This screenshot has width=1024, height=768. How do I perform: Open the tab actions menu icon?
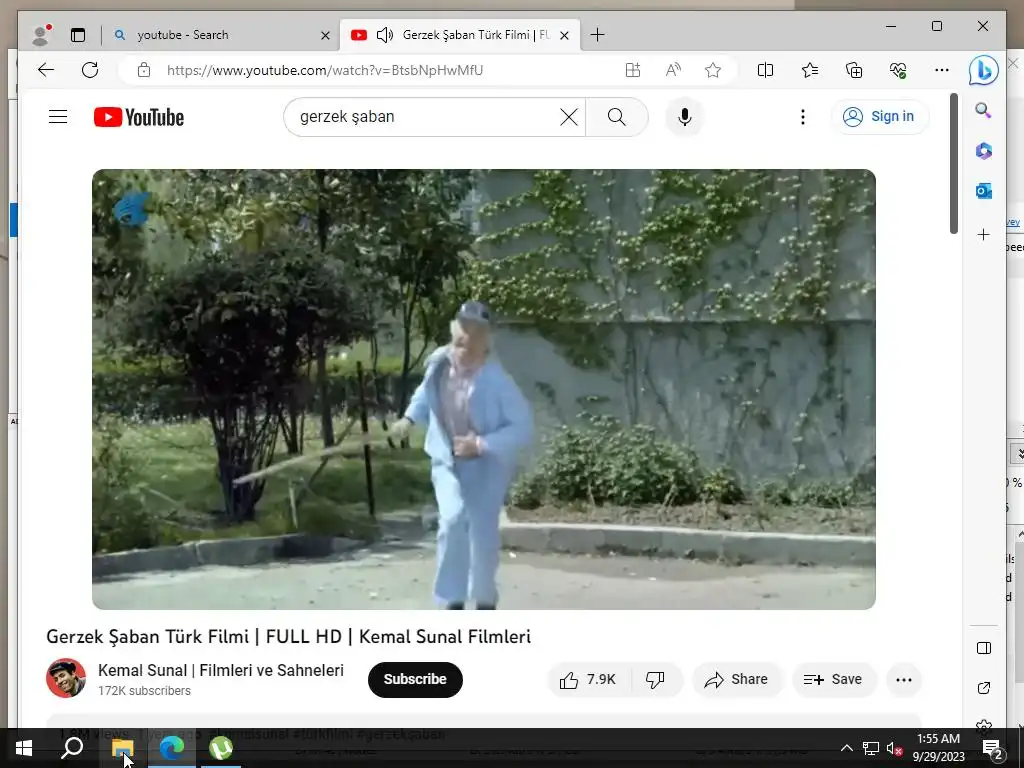(78, 35)
